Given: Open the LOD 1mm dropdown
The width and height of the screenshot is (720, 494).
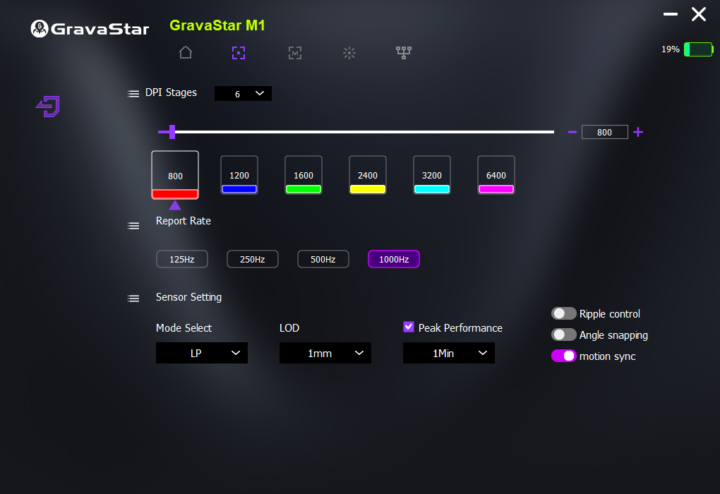Looking at the screenshot, I should (x=325, y=353).
